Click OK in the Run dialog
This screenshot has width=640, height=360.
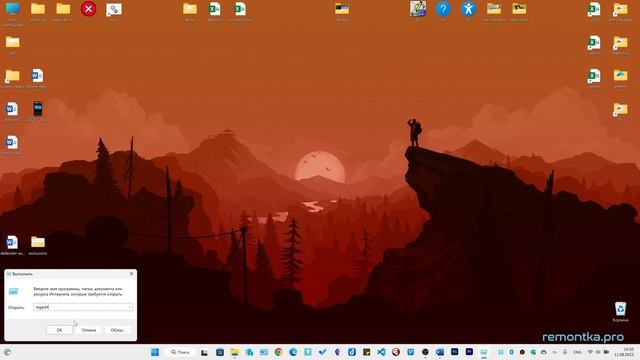[59, 330]
